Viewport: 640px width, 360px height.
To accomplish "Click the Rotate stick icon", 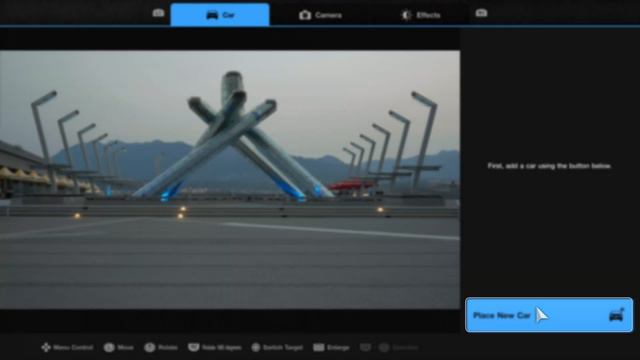I will pyautogui.click(x=150, y=347).
